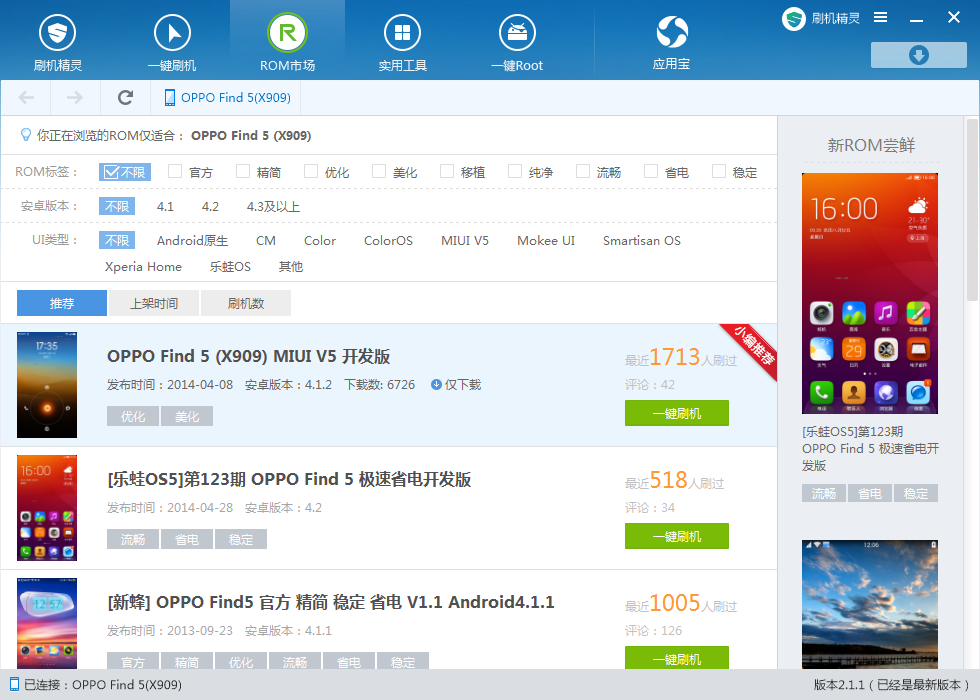Screen dimensions: 980x700
Task: Click the connected phone icon in status bar
Action: point(14,684)
